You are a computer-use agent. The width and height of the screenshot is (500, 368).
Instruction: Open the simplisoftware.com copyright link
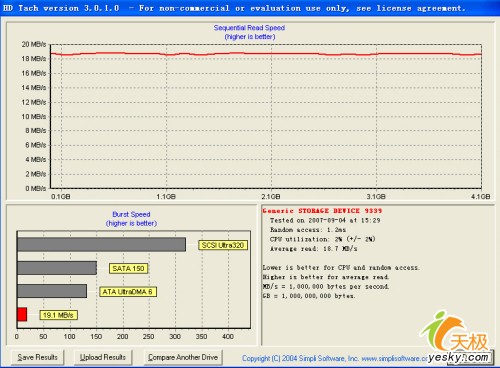[x=334, y=359]
